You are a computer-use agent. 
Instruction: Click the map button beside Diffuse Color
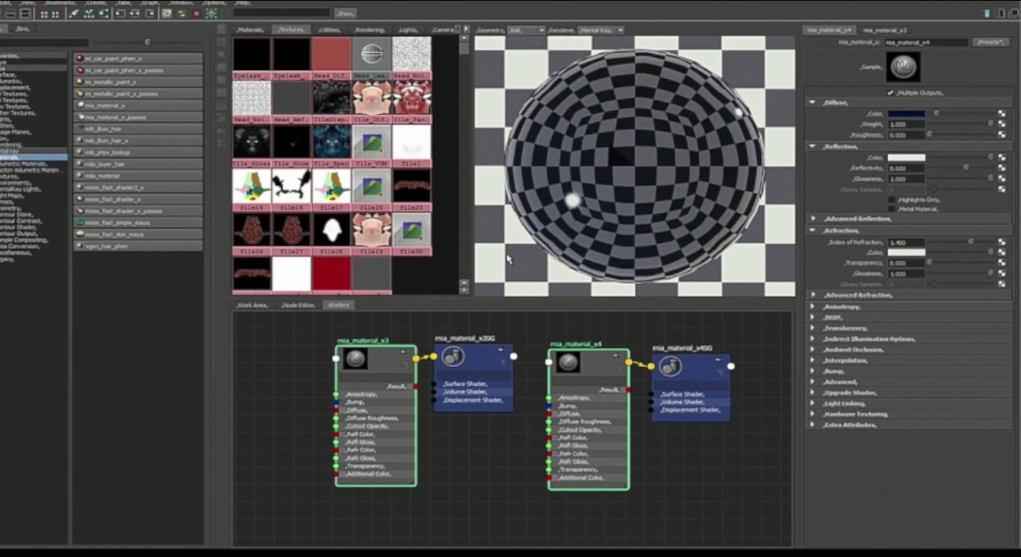tap(1002, 113)
